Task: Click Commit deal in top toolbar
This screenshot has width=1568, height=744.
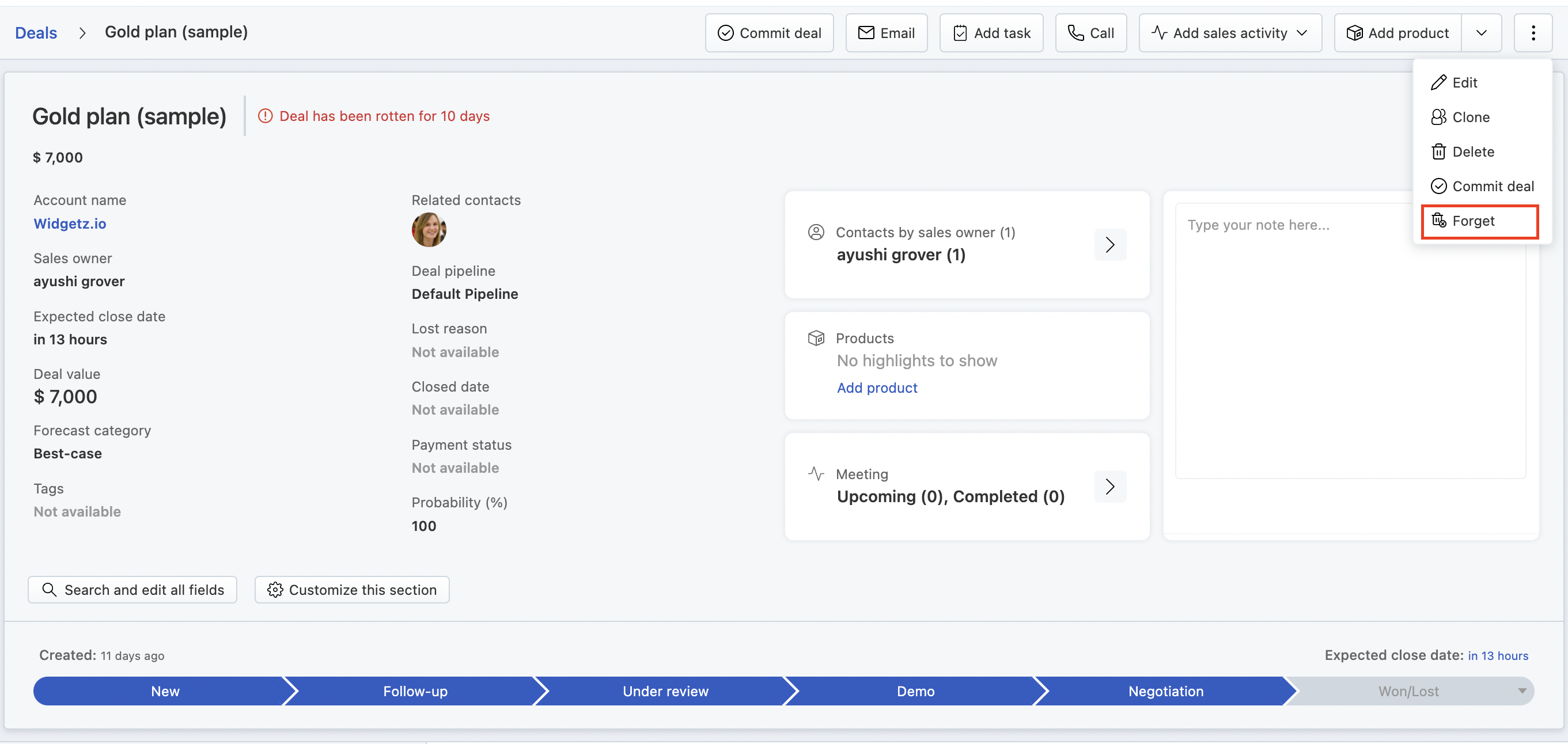Action: [x=770, y=33]
